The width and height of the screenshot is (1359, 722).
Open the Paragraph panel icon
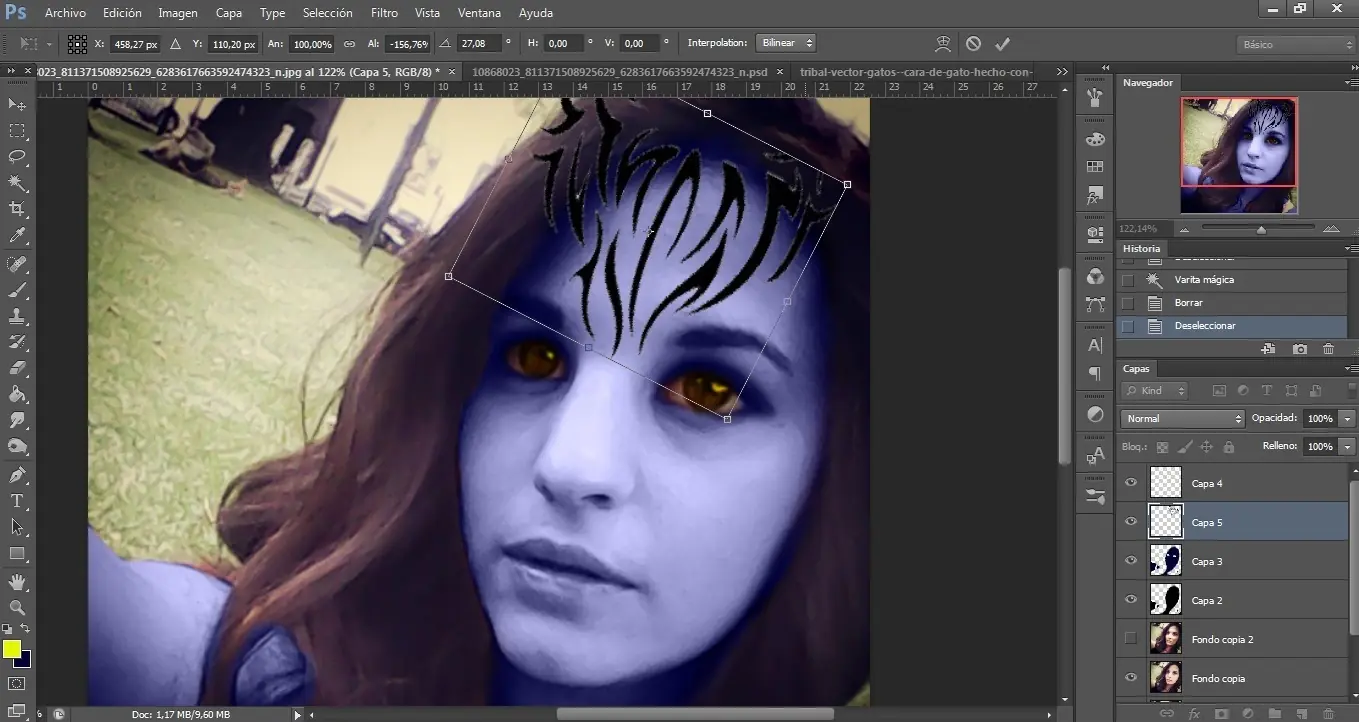click(x=1095, y=374)
